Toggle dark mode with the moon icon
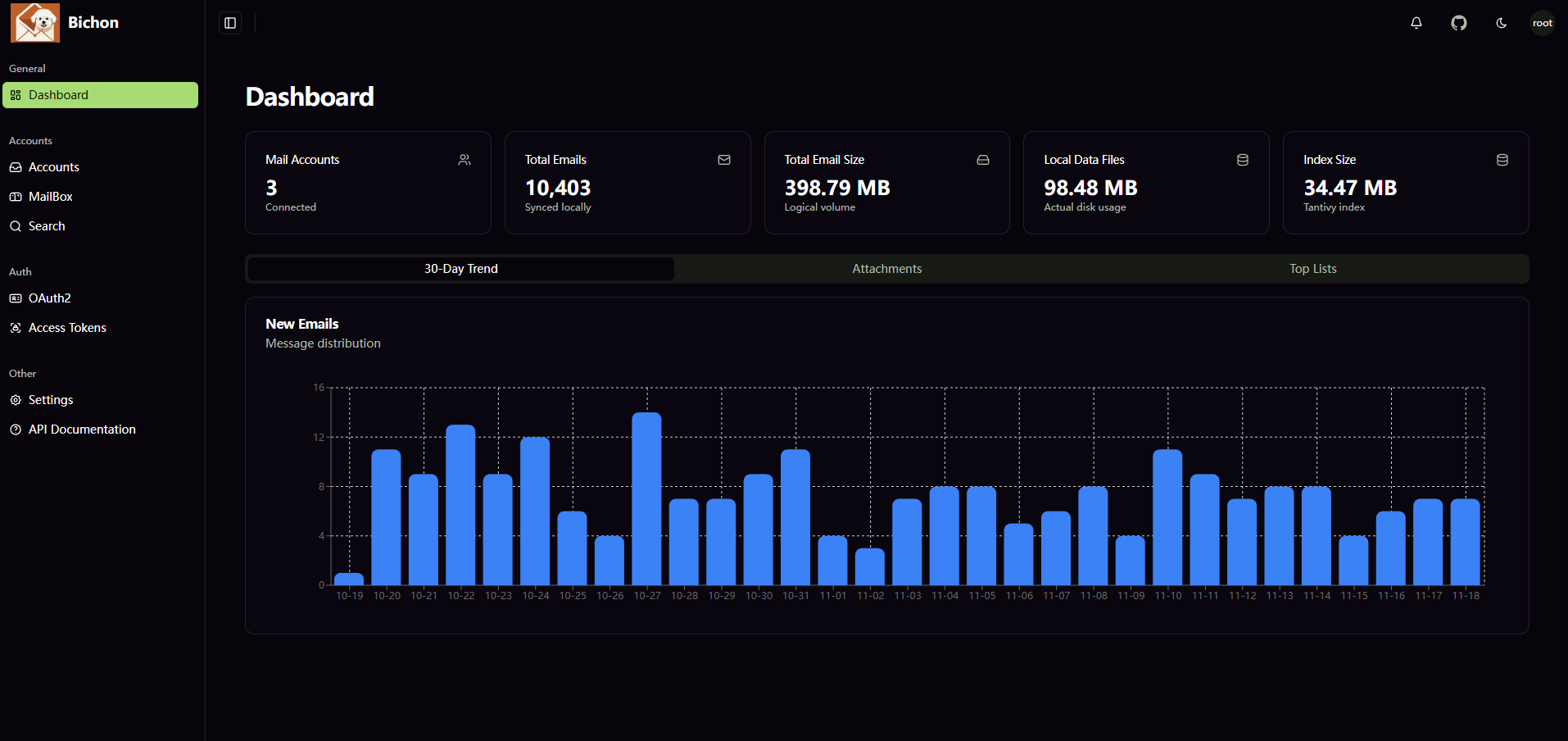The height and width of the screenshot is (741, 1568). [x=1501, y=23]
